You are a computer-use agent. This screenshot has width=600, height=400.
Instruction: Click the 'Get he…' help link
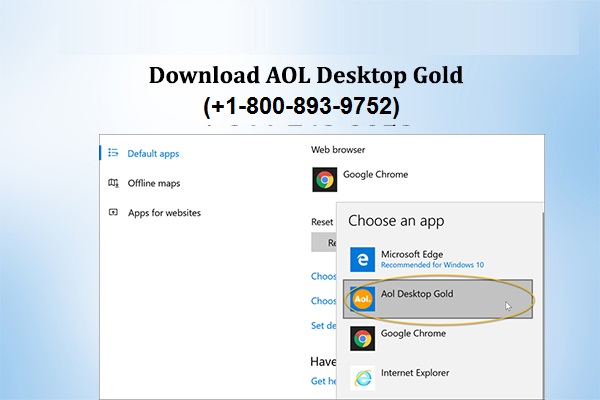coord(323,381)
